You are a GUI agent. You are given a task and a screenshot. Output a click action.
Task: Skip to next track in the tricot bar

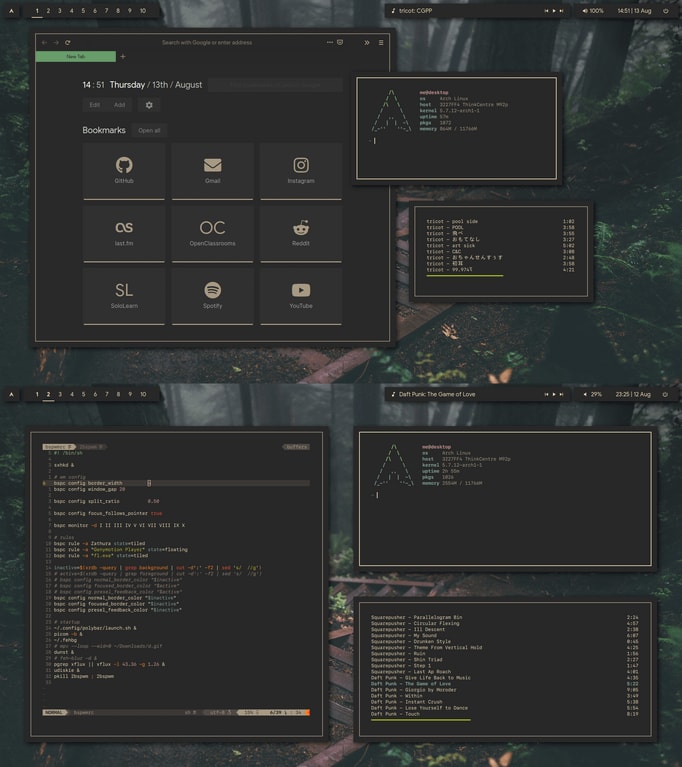coord(561,11)
